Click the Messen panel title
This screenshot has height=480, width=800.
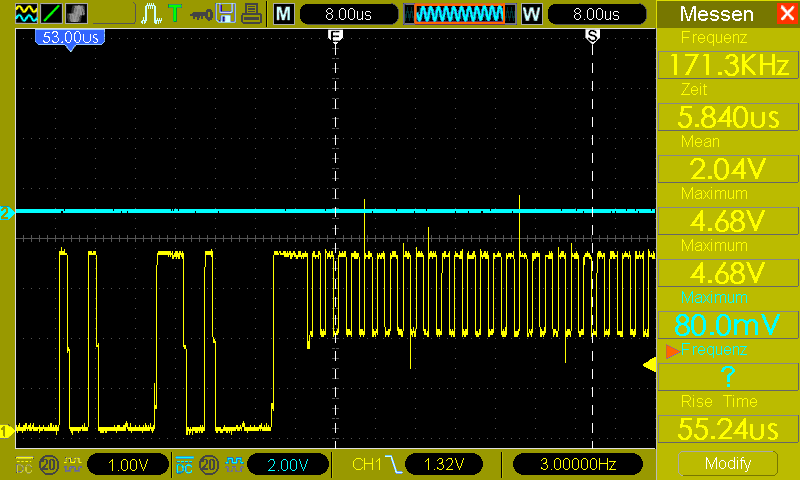click(716, 14)
